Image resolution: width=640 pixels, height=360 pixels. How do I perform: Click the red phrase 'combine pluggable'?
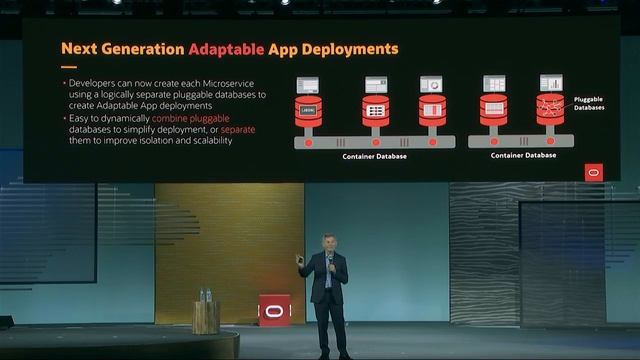tap(191, 118)
